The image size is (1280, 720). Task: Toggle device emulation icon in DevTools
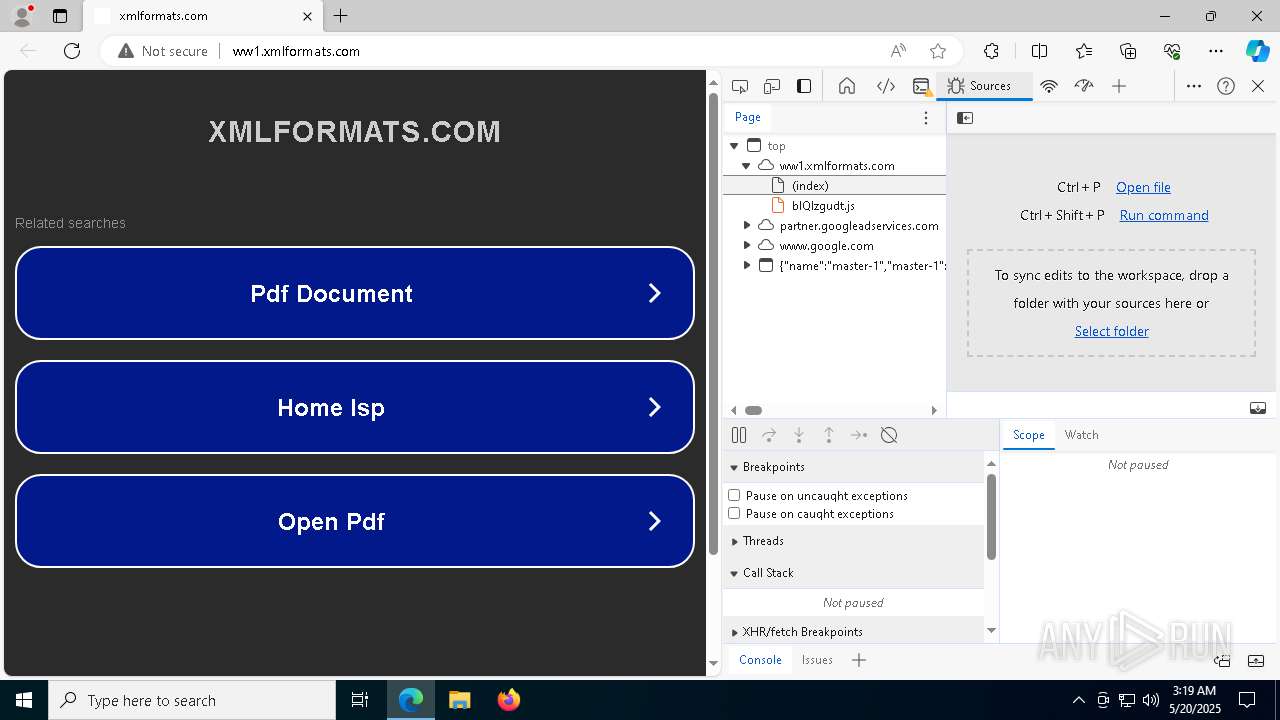click(x=772, y=86)
